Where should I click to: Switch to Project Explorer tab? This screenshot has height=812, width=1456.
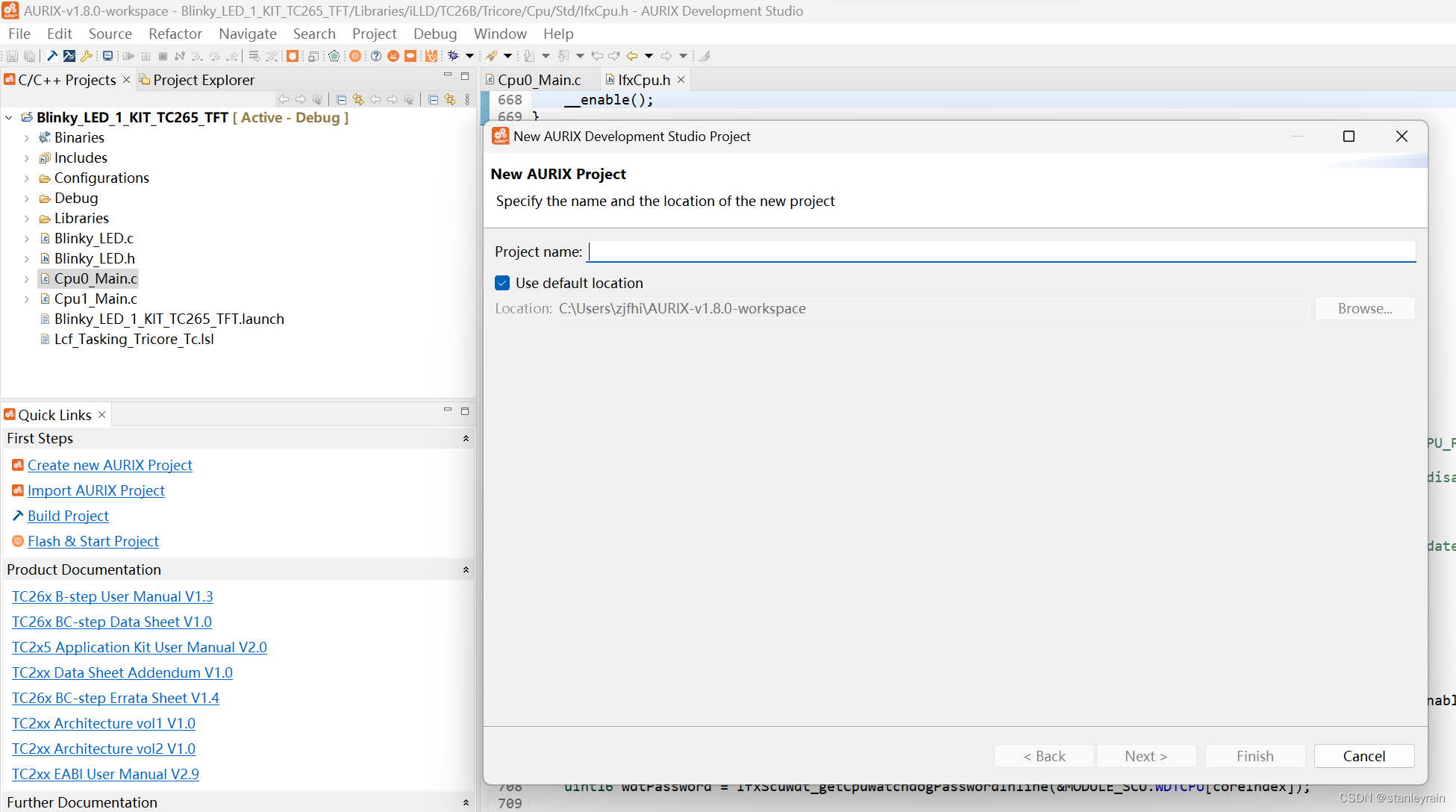tap(203, 80)
